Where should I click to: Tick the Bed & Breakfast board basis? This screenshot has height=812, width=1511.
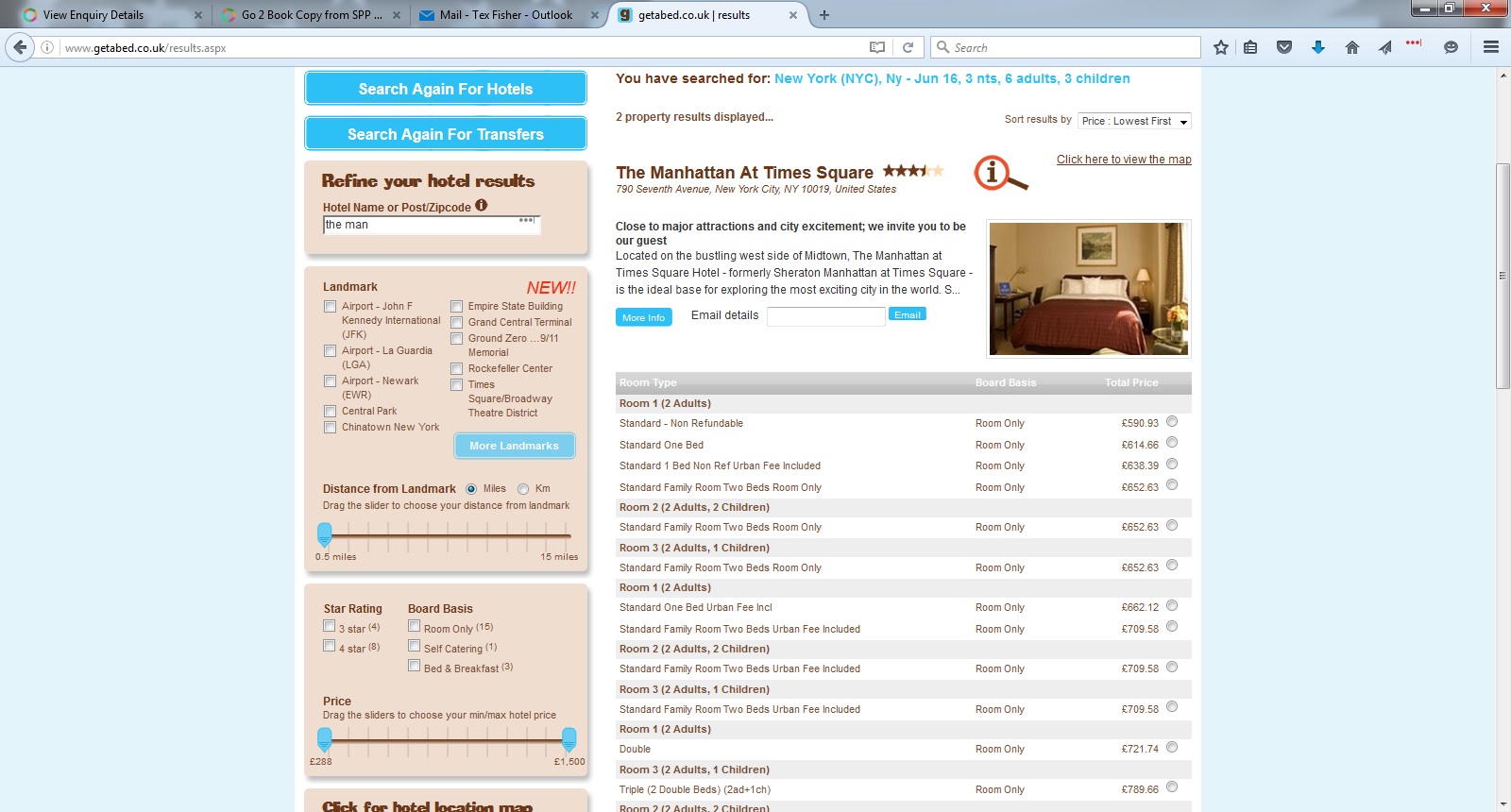coord(414,666)
